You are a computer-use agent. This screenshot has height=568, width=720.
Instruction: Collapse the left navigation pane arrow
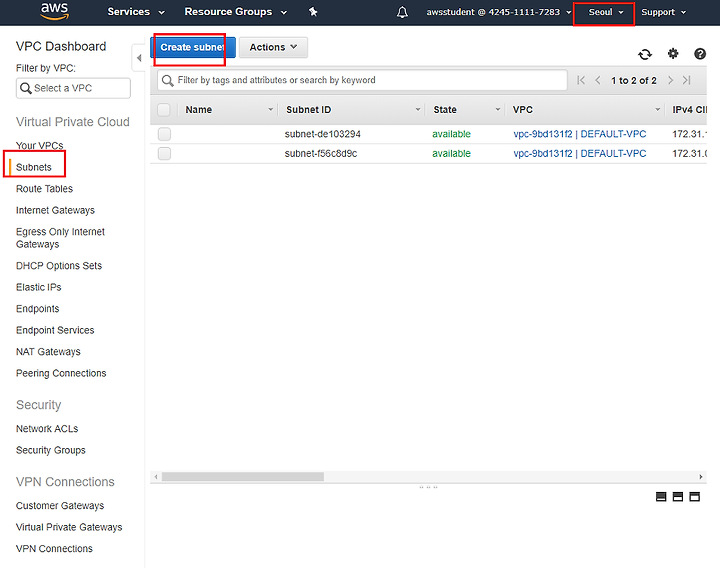(x=139, y=58)
